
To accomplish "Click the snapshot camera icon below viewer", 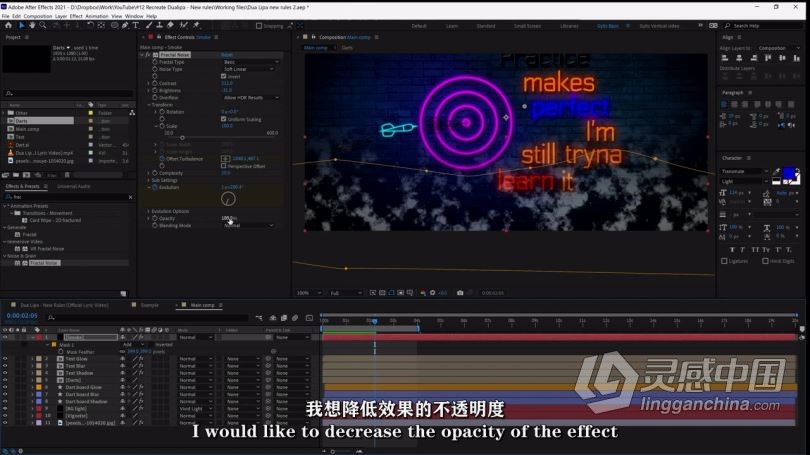I will [x=460, y=293].
